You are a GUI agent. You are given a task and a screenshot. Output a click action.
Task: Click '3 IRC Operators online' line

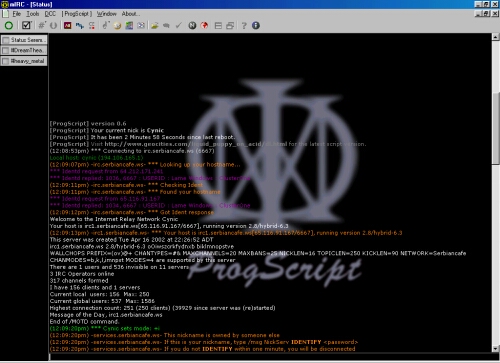coord(82,274)
